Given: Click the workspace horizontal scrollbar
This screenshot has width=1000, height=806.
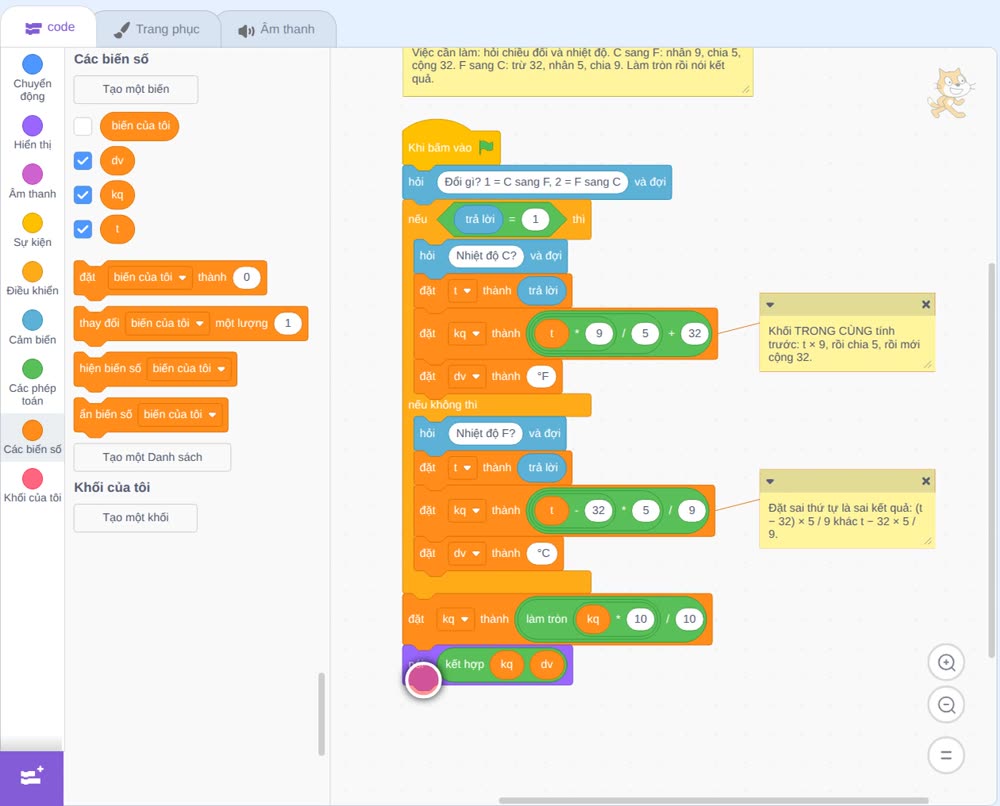Looking at the screenshot, I should tap(714, 800).
